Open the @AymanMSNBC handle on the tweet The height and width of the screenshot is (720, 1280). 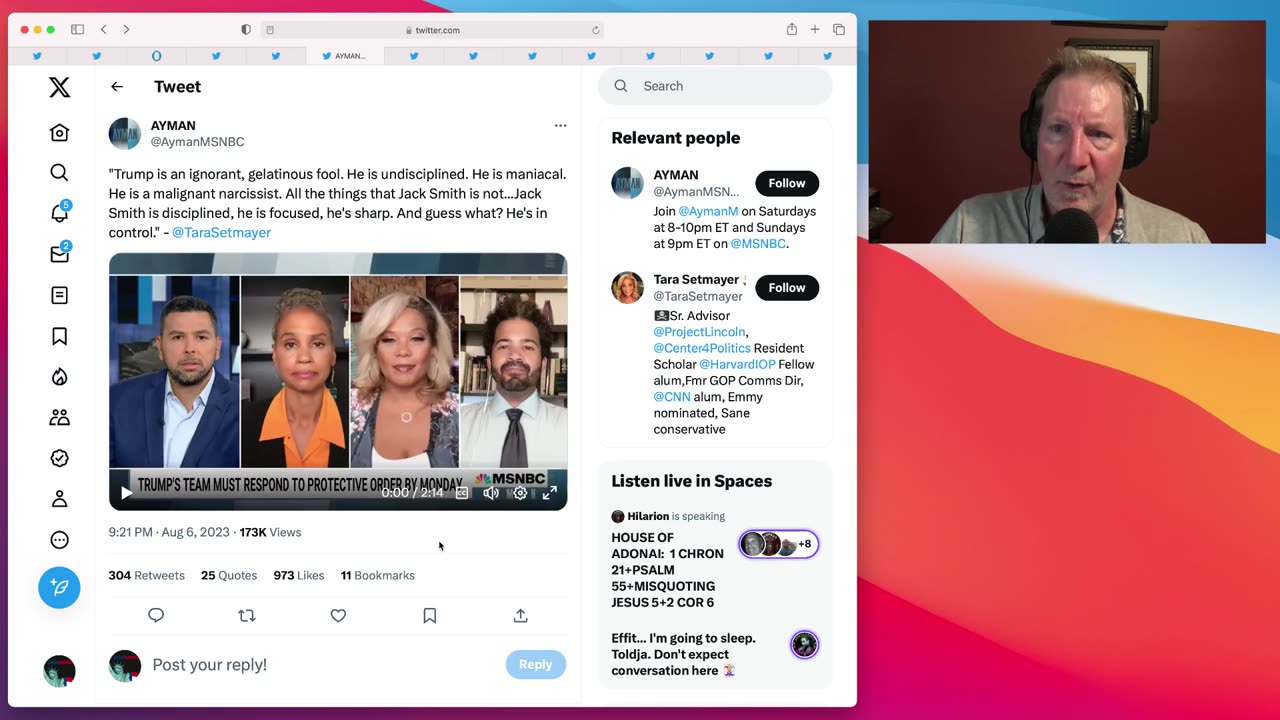198,142
